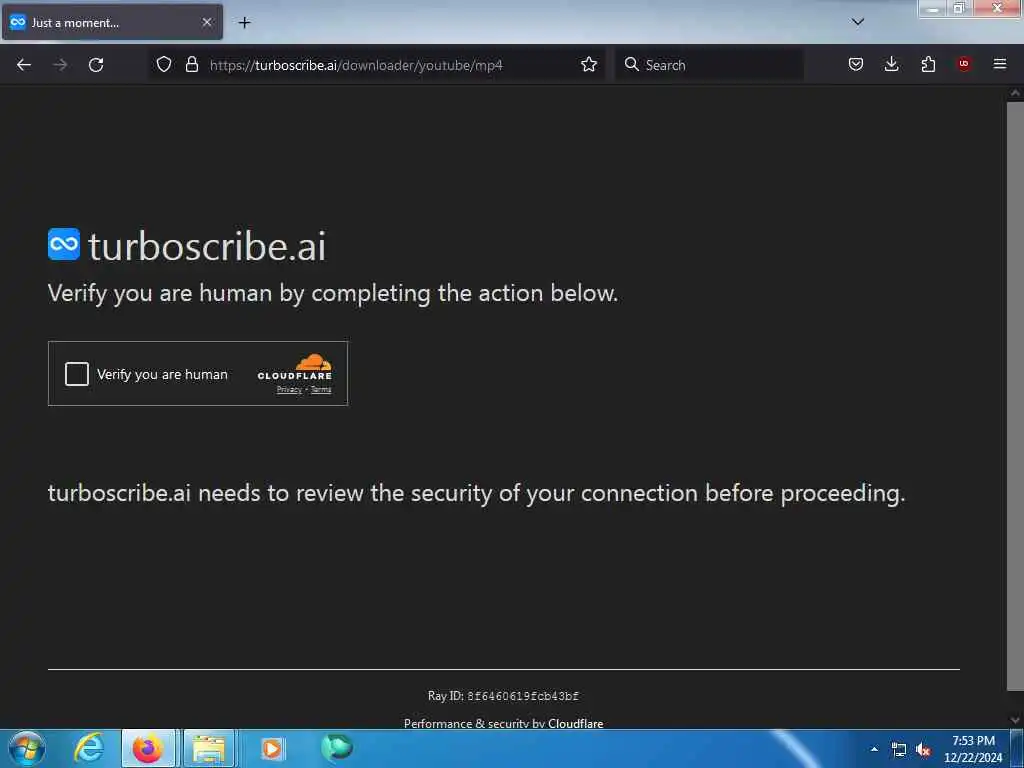The image size is (1024, 768).
Task: Open the Windows Start menu
Action: click(26, 748)
